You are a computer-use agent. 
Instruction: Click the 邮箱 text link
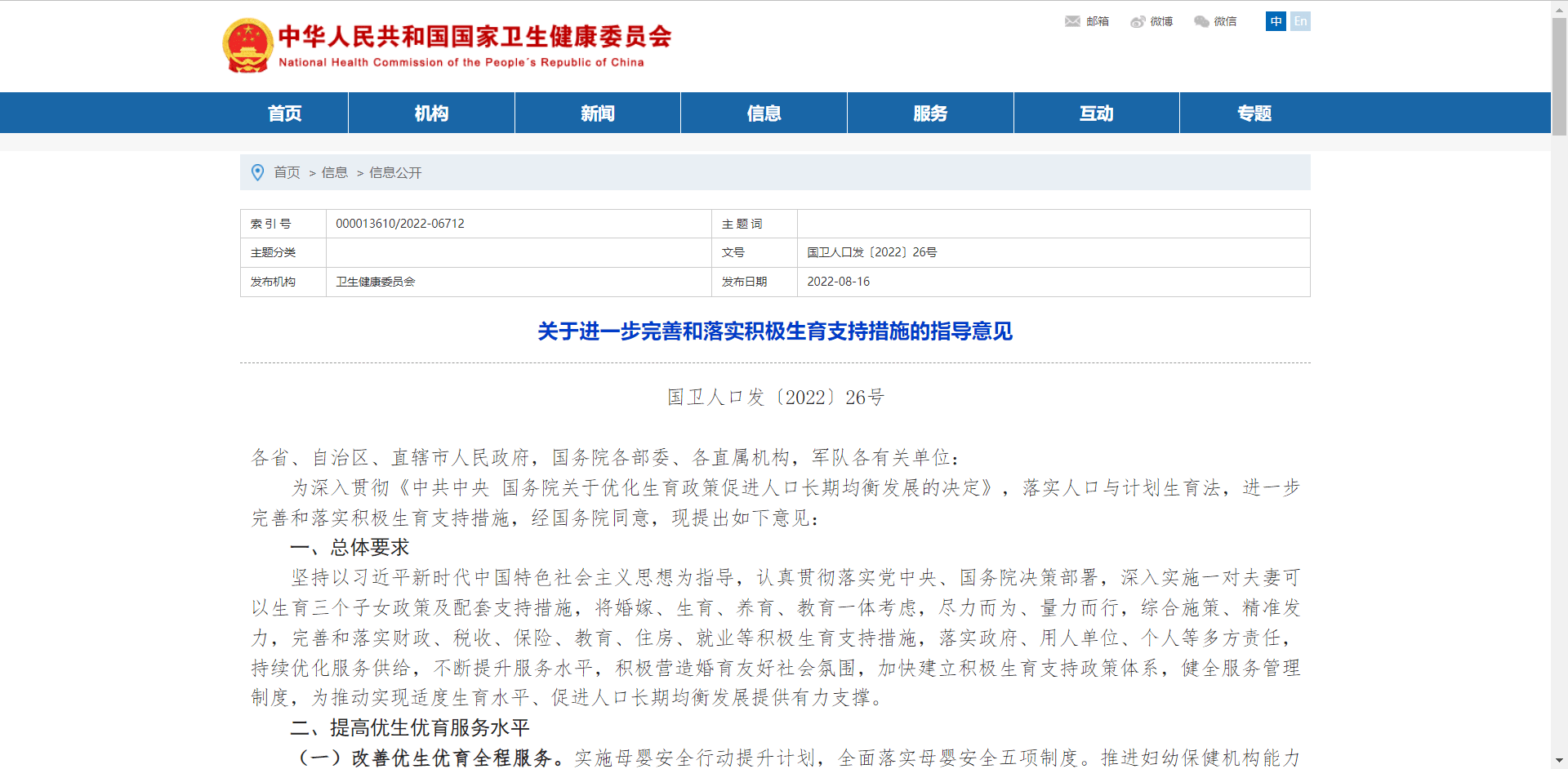(x=1098, y=21)
